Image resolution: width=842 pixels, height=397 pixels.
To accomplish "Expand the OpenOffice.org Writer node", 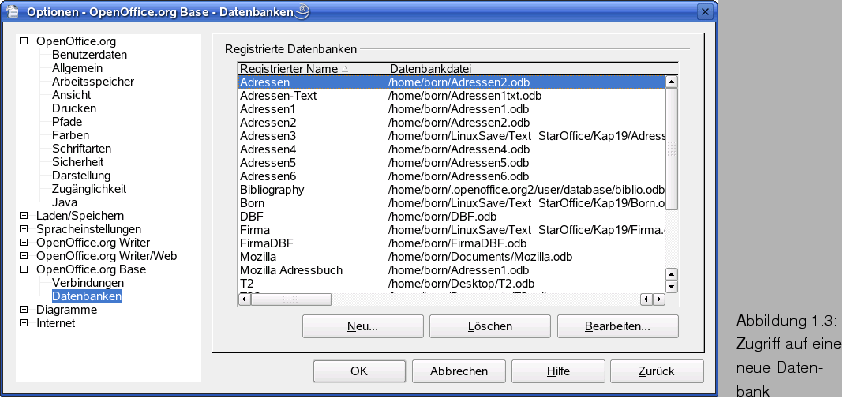I will [x=23, y=243].
